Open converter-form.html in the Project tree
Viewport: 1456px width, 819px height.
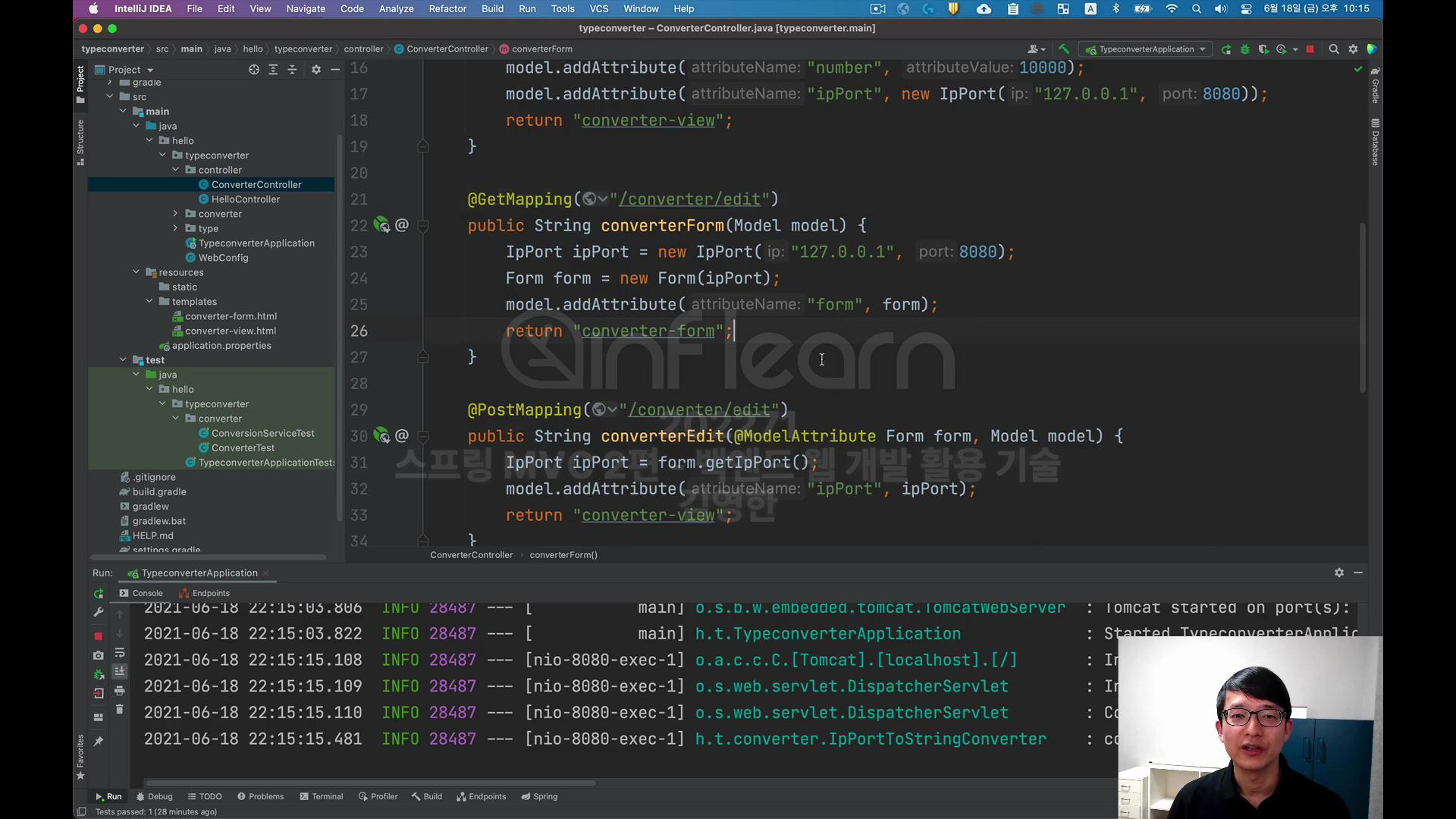[x=231, y=316]
